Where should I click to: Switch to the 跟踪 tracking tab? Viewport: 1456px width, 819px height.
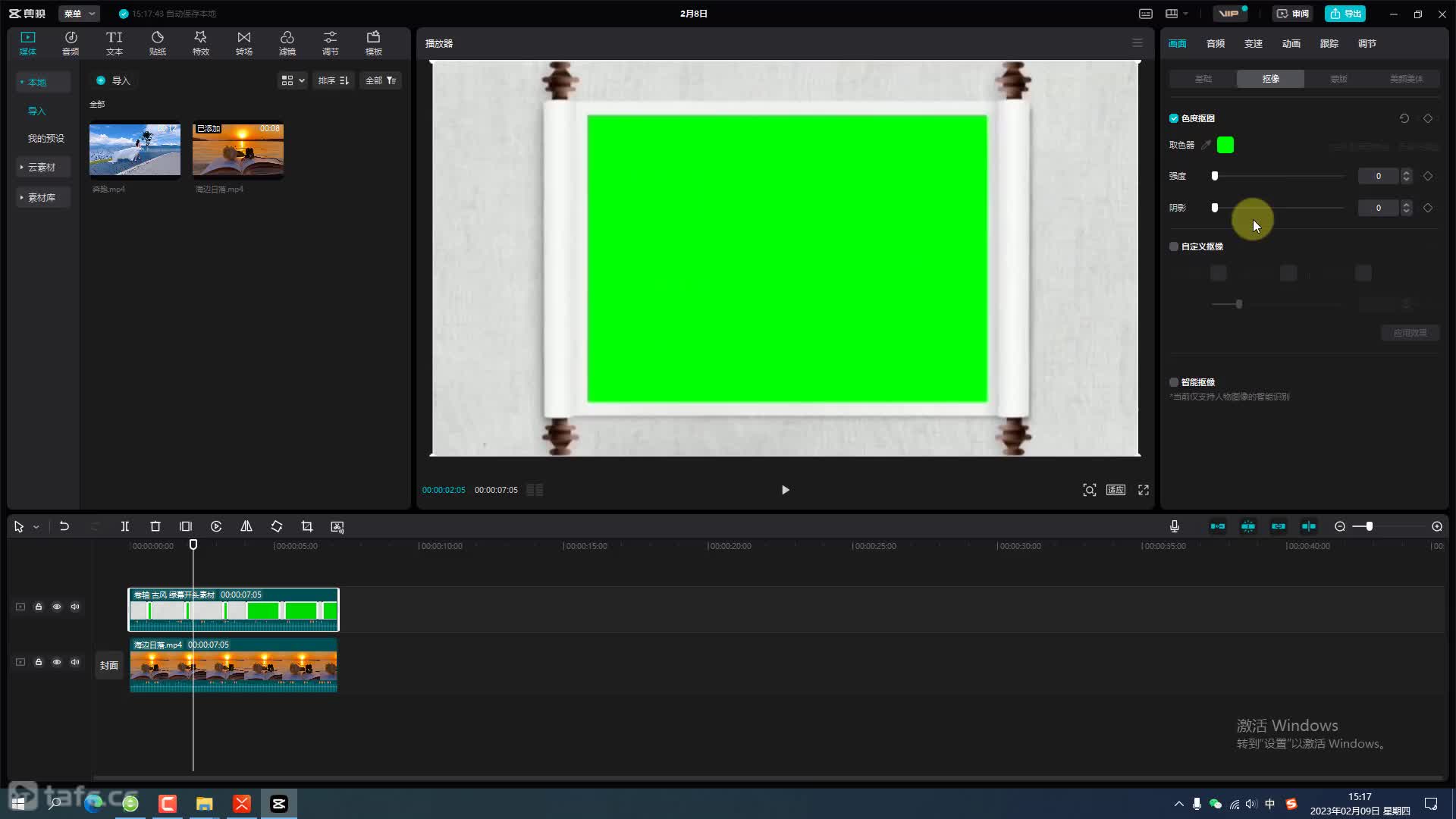pos(1329,44)
